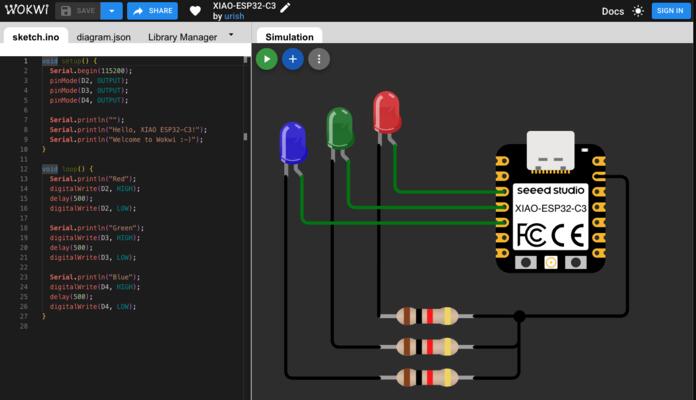Start the simulation with play button
Image resolution: width=696 pixels, height=400 pixels.
tap(267, 59)
